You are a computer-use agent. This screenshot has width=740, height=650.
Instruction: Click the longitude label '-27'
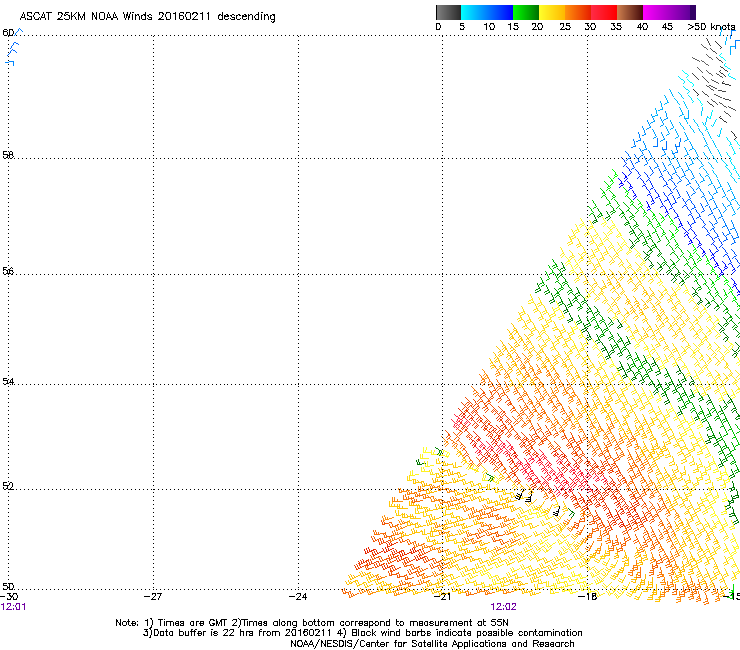[153, 596]
